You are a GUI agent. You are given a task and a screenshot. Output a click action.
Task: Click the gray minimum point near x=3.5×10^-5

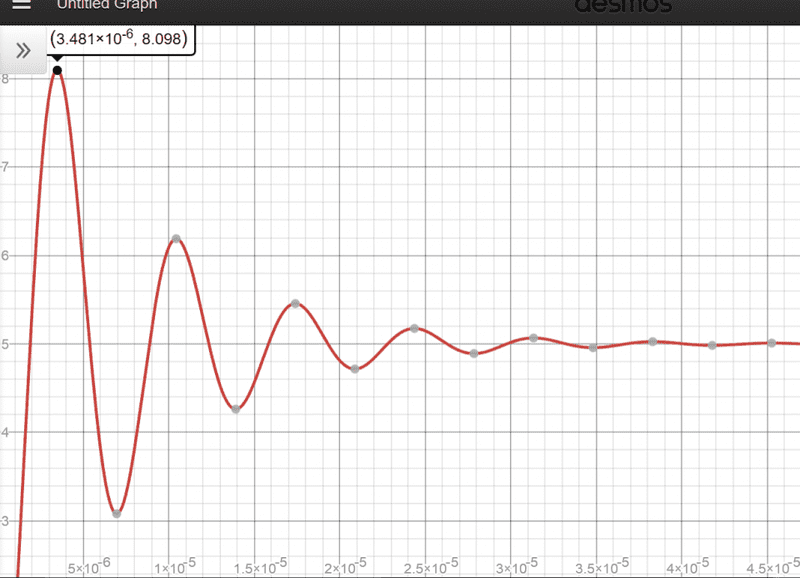pos(593,347)
